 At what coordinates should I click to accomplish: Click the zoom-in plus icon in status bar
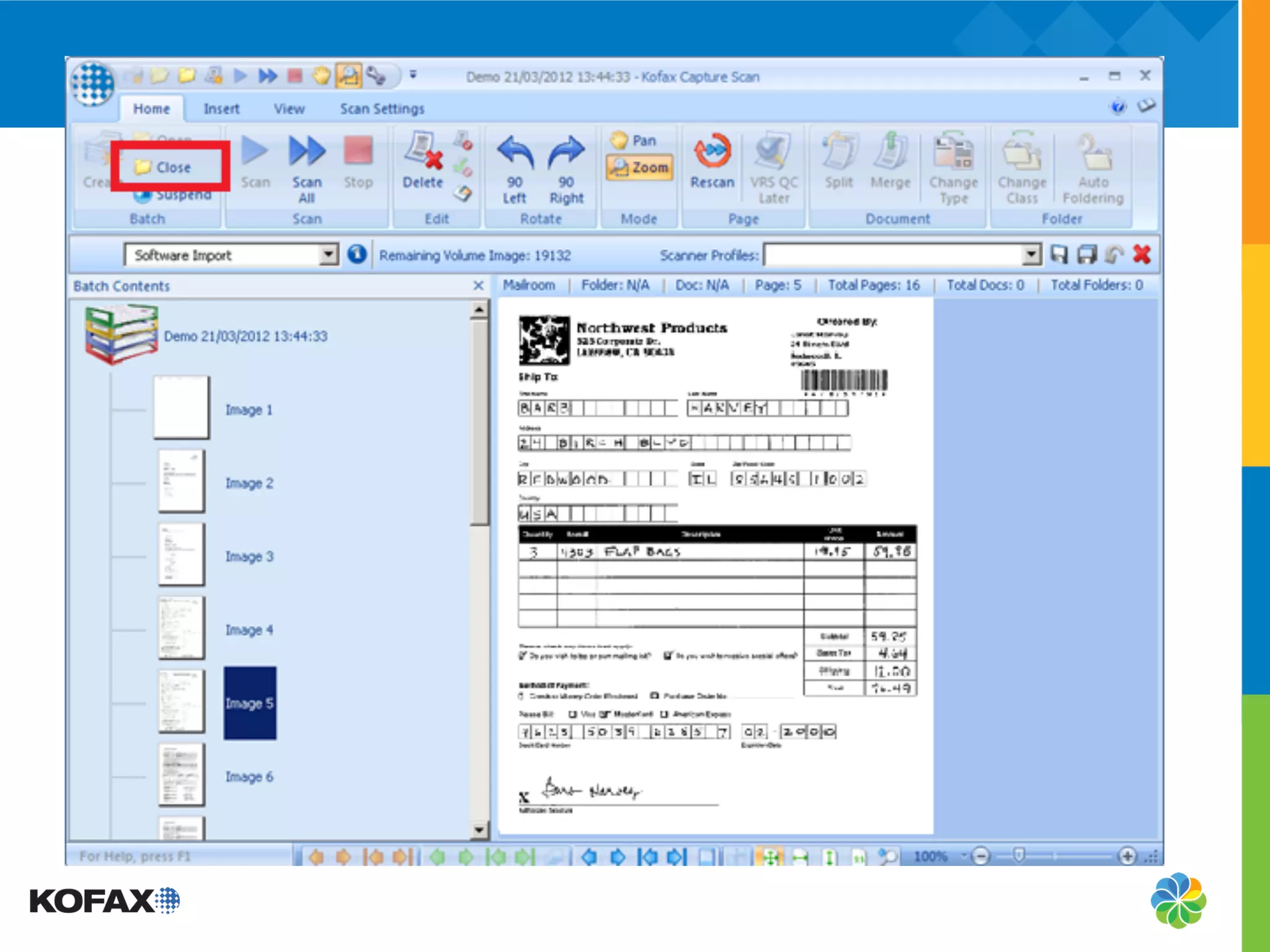coord(1127,856)
